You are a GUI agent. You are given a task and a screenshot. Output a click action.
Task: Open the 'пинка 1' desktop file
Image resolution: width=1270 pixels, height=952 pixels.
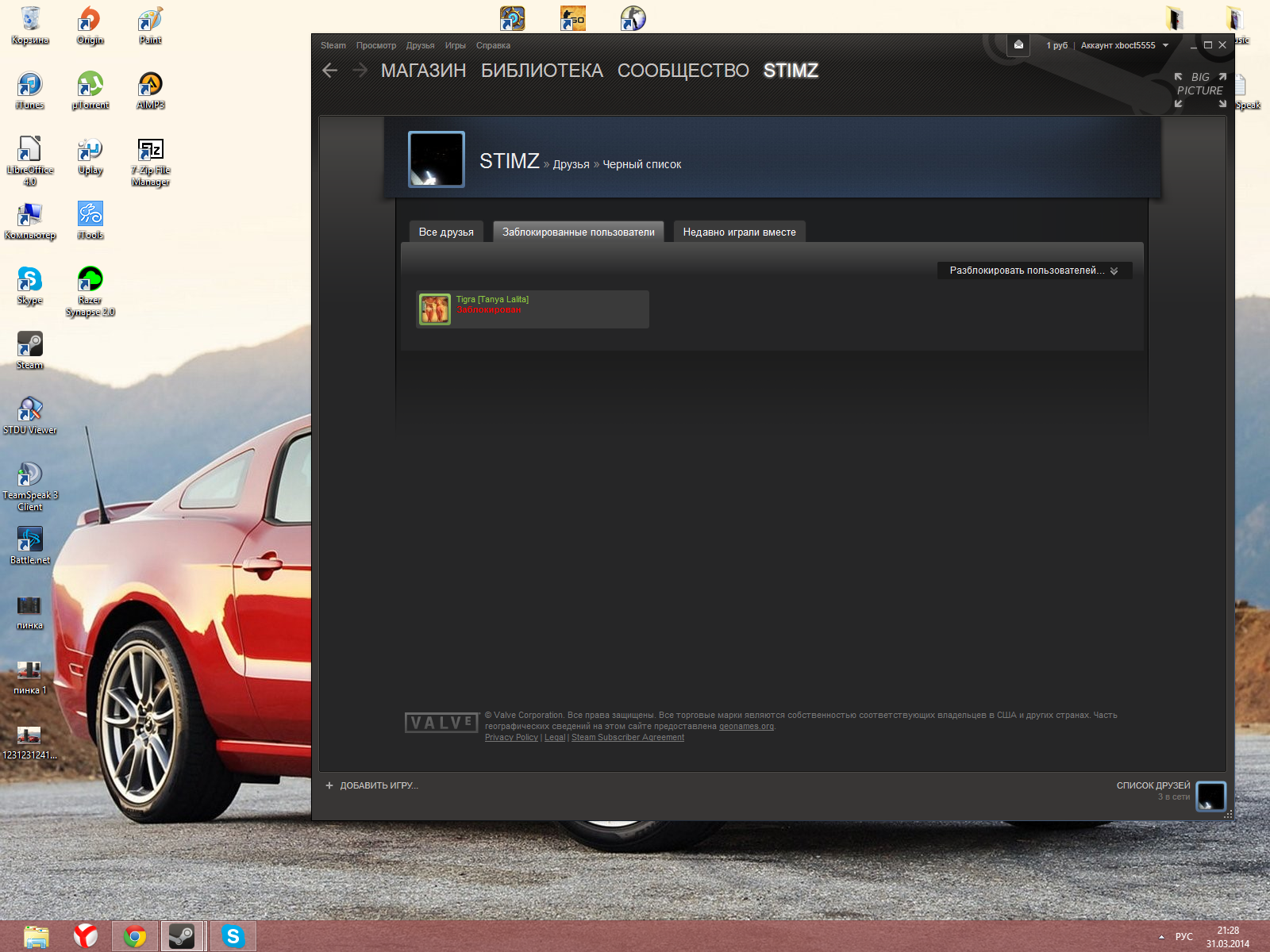[29, 676]
